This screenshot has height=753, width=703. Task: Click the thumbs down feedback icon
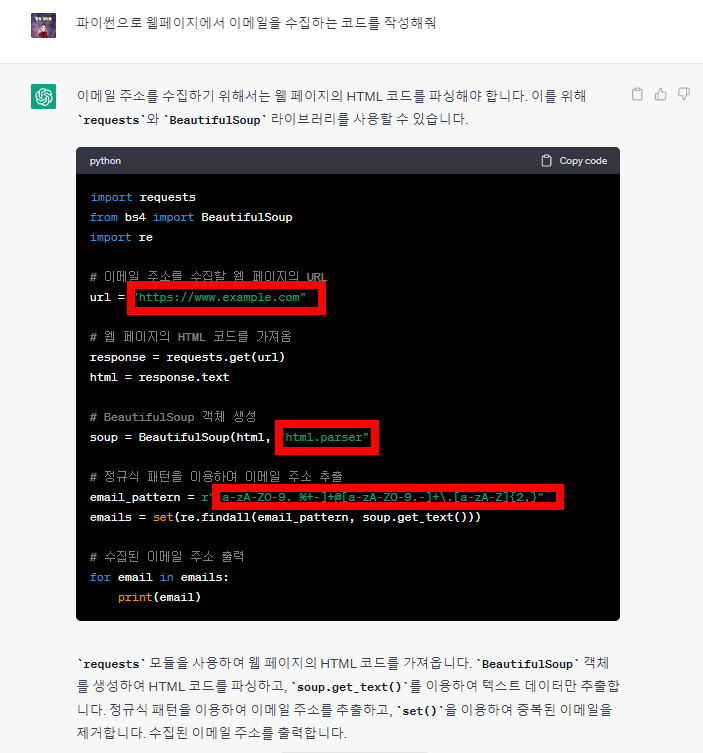[684, 94]
